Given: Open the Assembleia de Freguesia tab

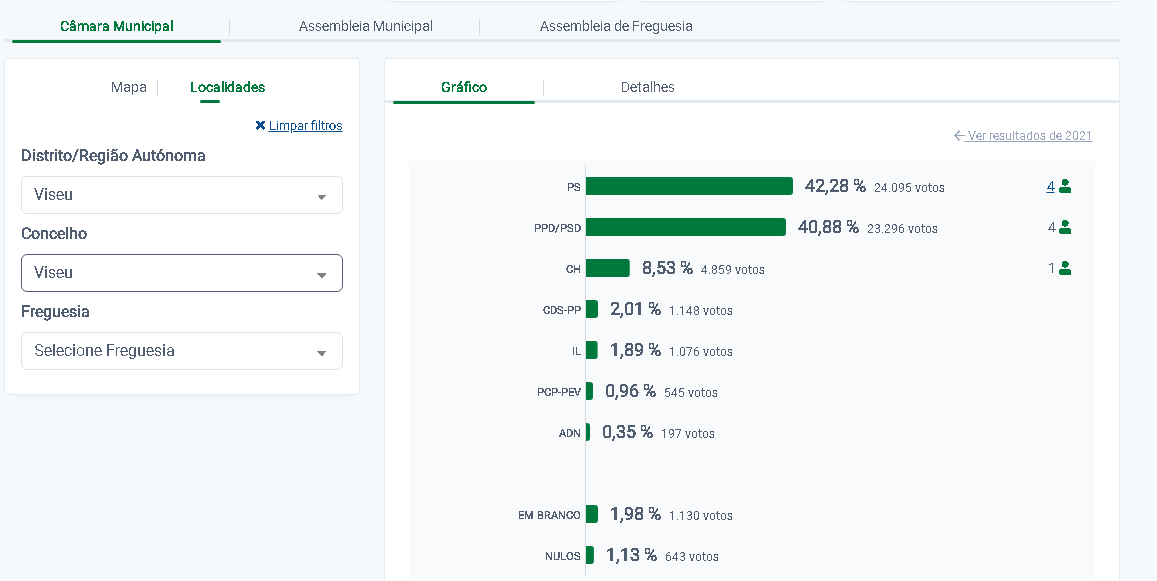Looking at the screenshot, I should coord(616,26).
